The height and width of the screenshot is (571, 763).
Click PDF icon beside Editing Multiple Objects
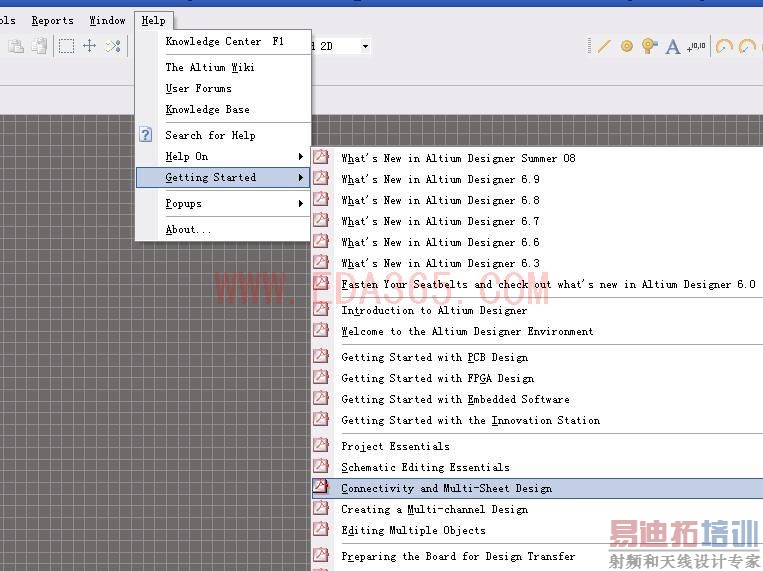[321, 528]
